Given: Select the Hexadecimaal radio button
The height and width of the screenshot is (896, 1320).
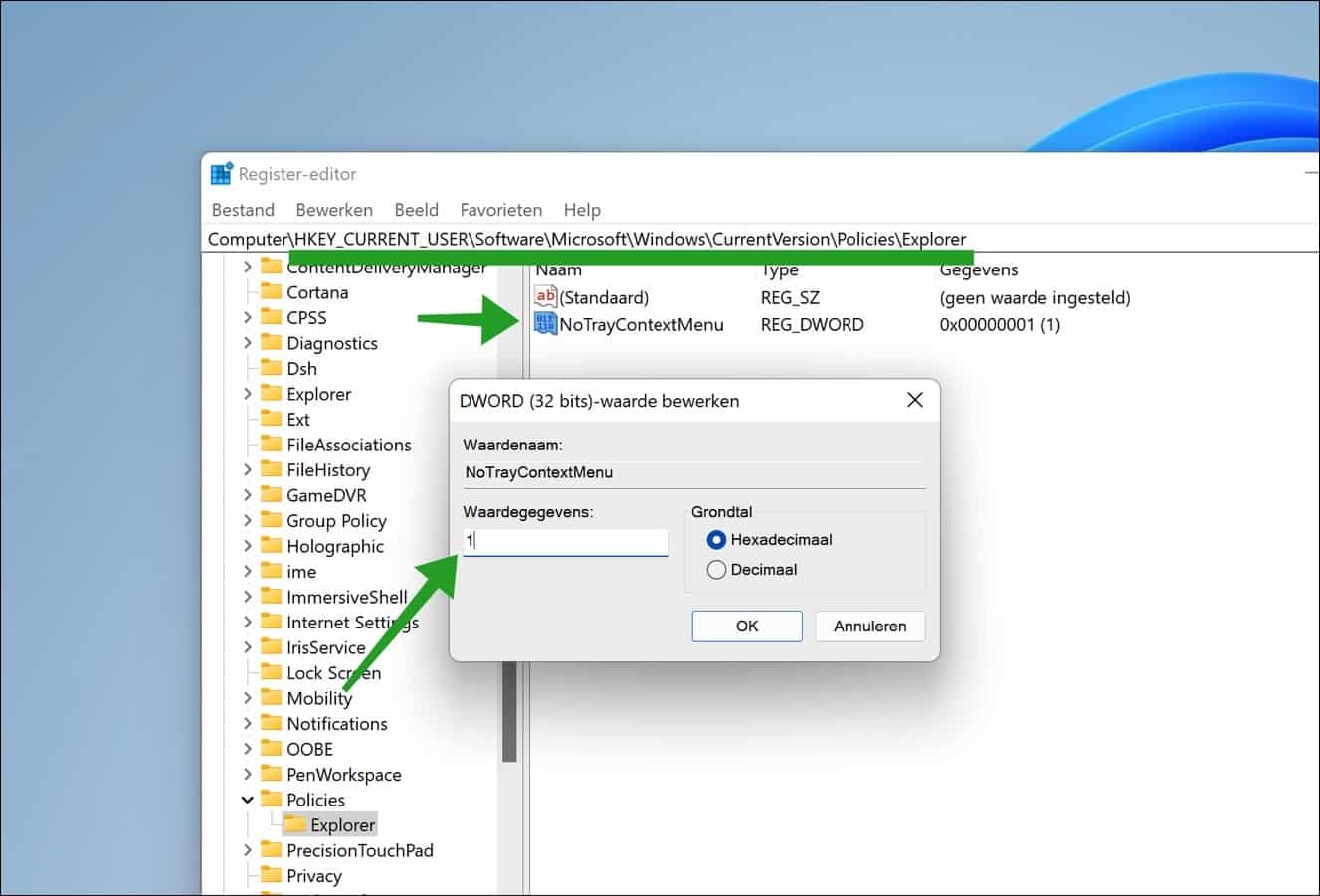Looking at the screenshot, I should [716, 539].
